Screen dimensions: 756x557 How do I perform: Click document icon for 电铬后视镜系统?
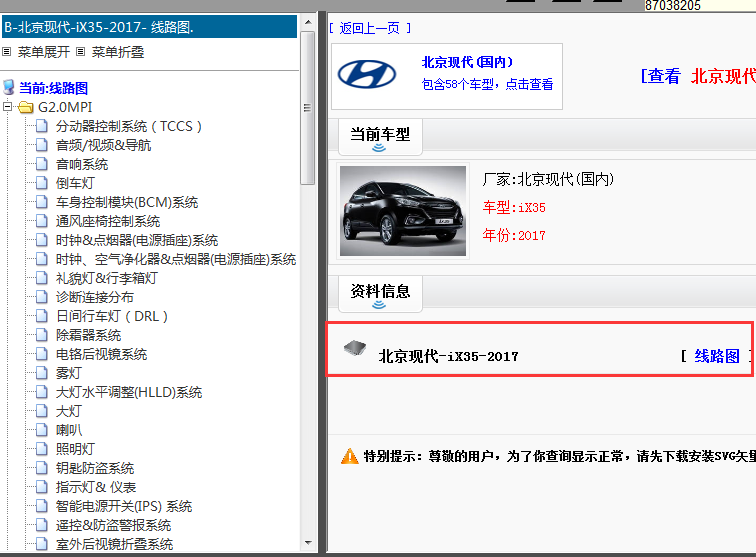pyautogui.click(x=42, y=354)
